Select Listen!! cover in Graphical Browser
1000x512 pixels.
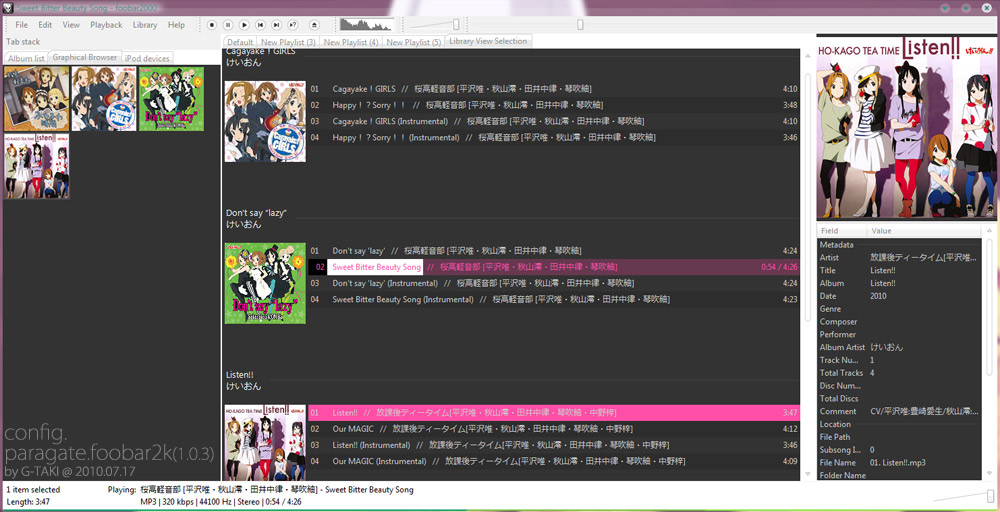(36, 166)
